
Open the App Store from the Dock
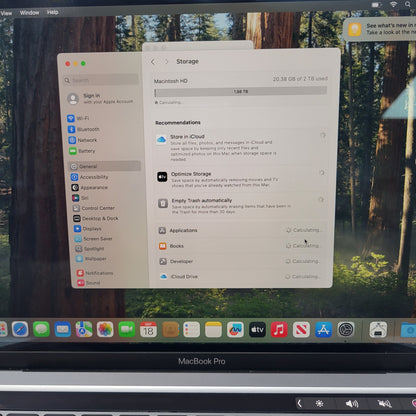tap(323, 330)
